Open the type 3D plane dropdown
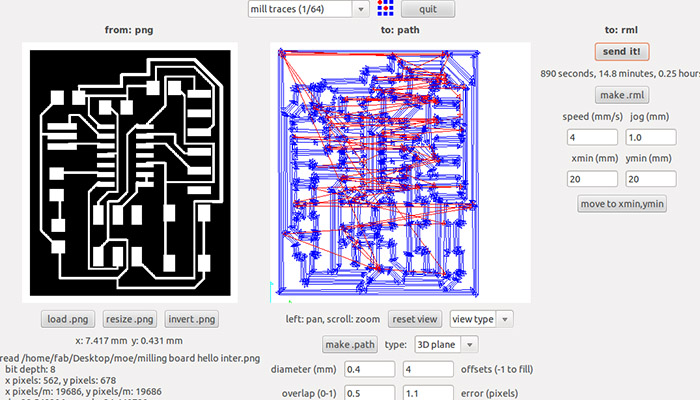 (x=446, y=345)
